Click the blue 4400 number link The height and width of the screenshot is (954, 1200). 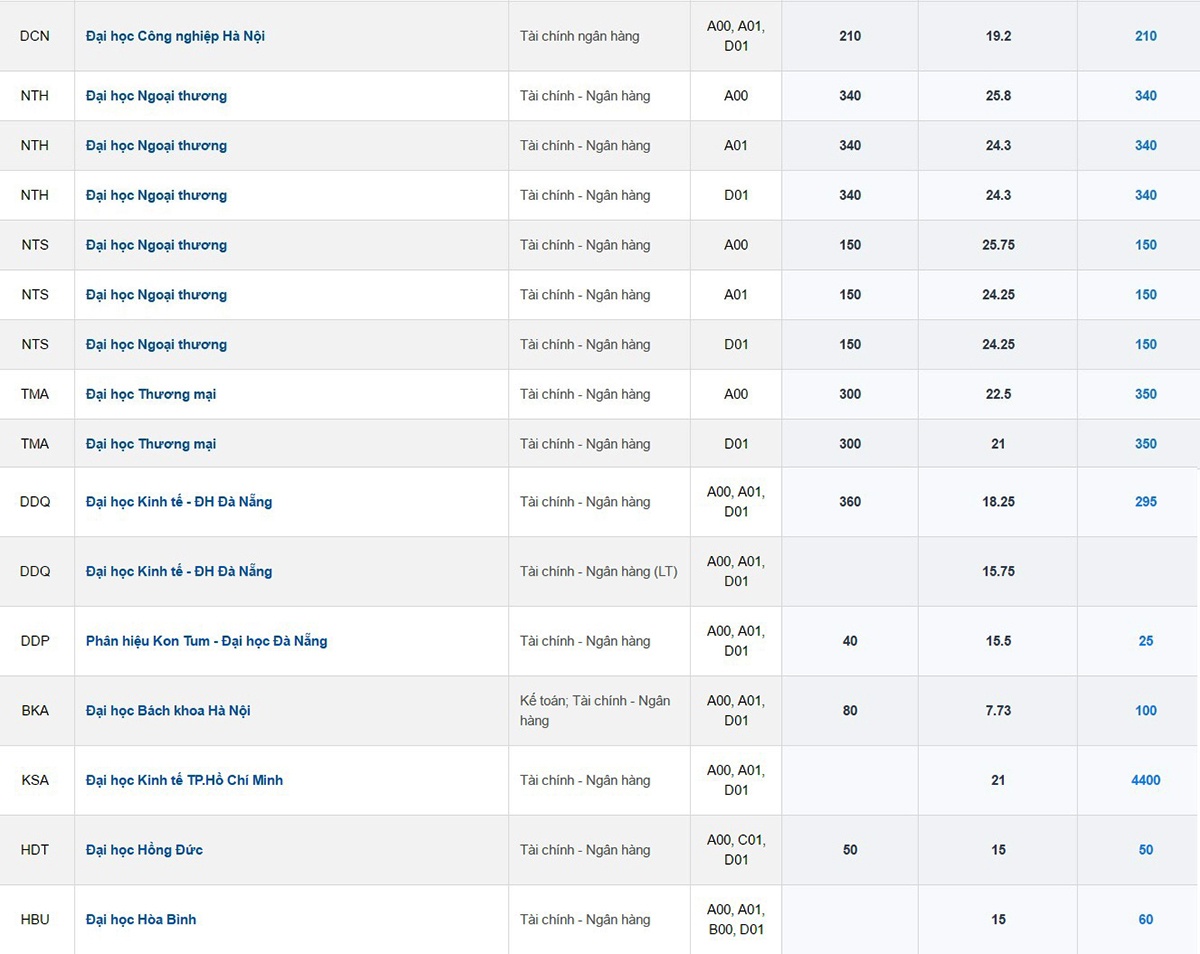pyautogui.click(x=1146, y=780)
